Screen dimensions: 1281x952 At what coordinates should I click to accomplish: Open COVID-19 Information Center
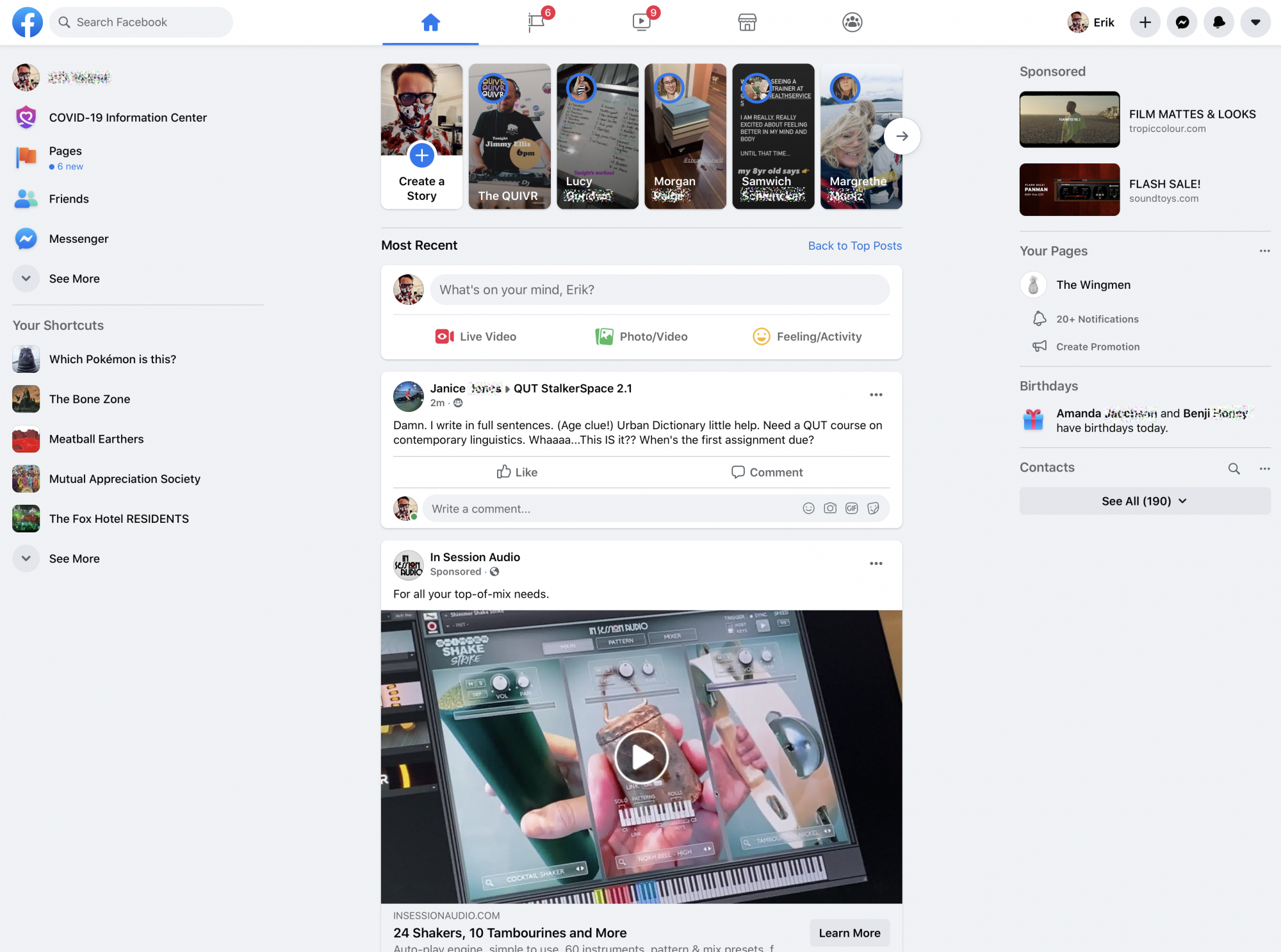tap(138, 117)
